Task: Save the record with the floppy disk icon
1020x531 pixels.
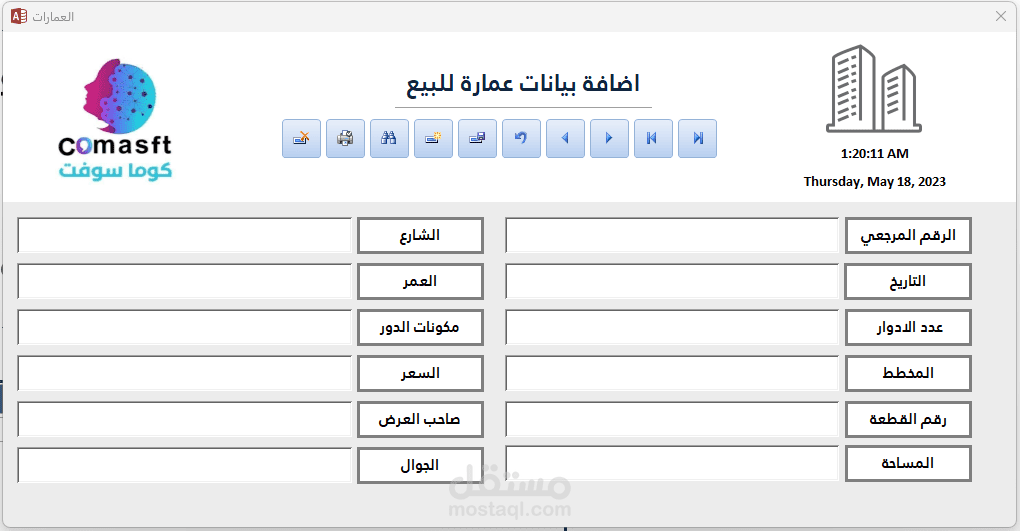Action: [477, 139]
